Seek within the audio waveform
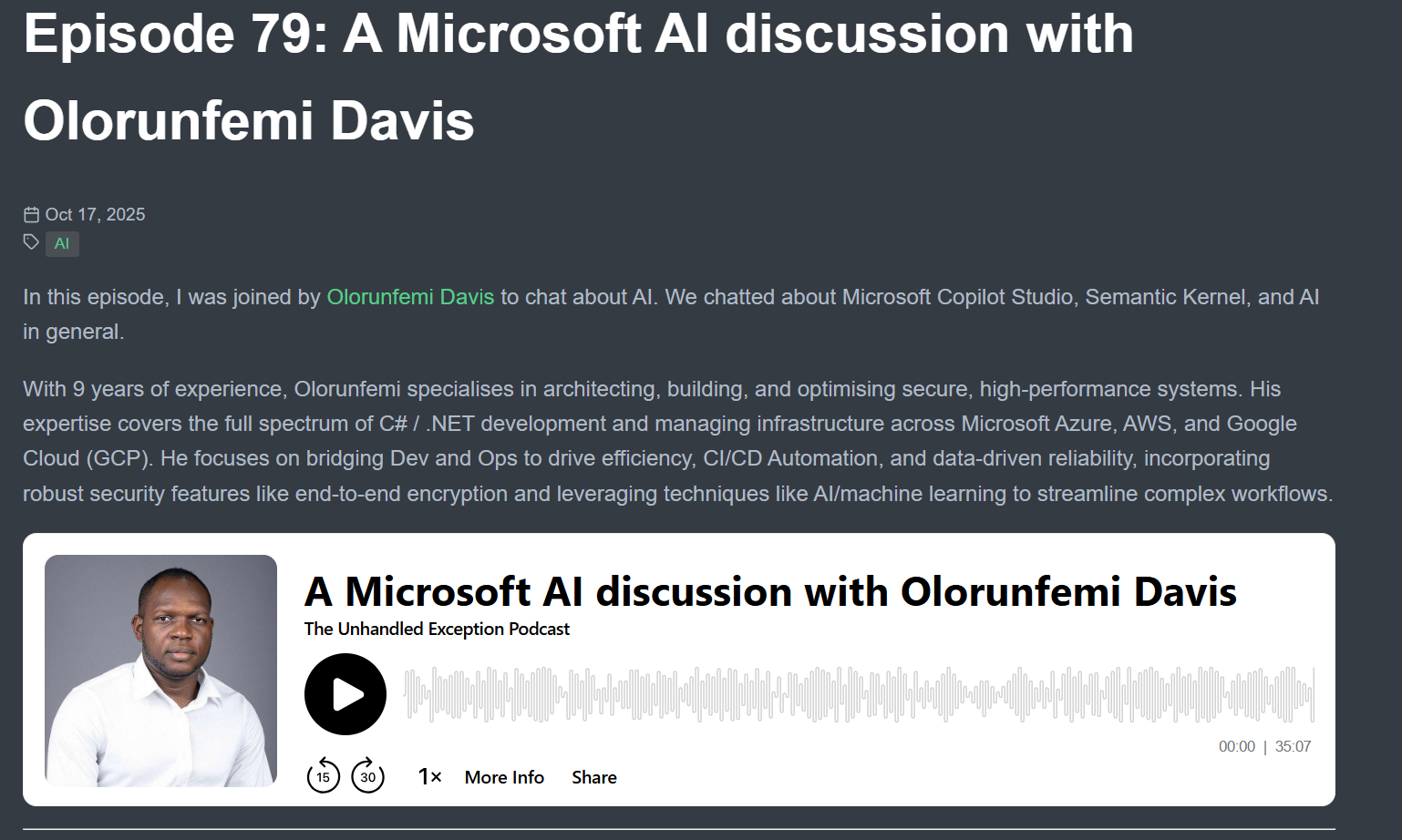1402x840 pixels. (x=857, y=694)
